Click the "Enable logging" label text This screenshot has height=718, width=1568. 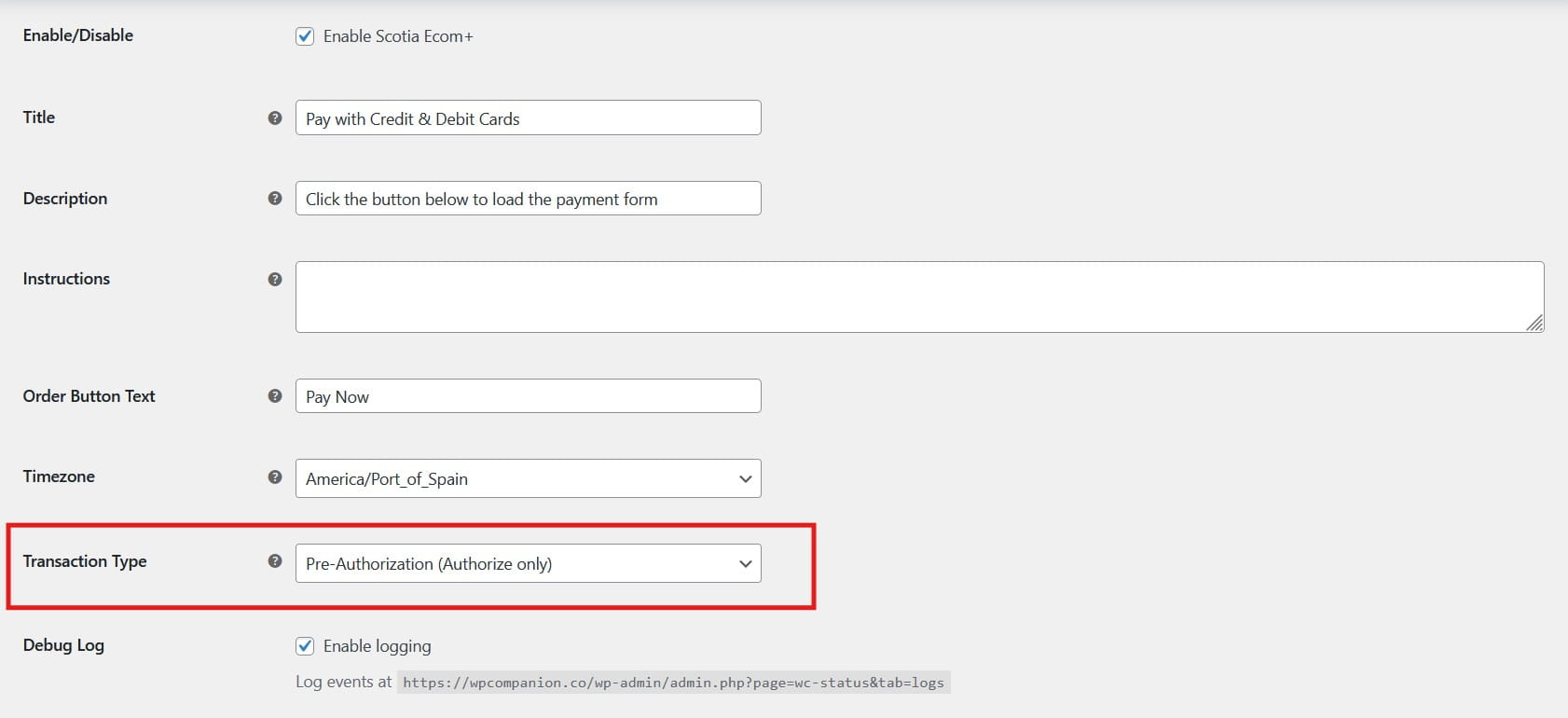pos(377,646)
